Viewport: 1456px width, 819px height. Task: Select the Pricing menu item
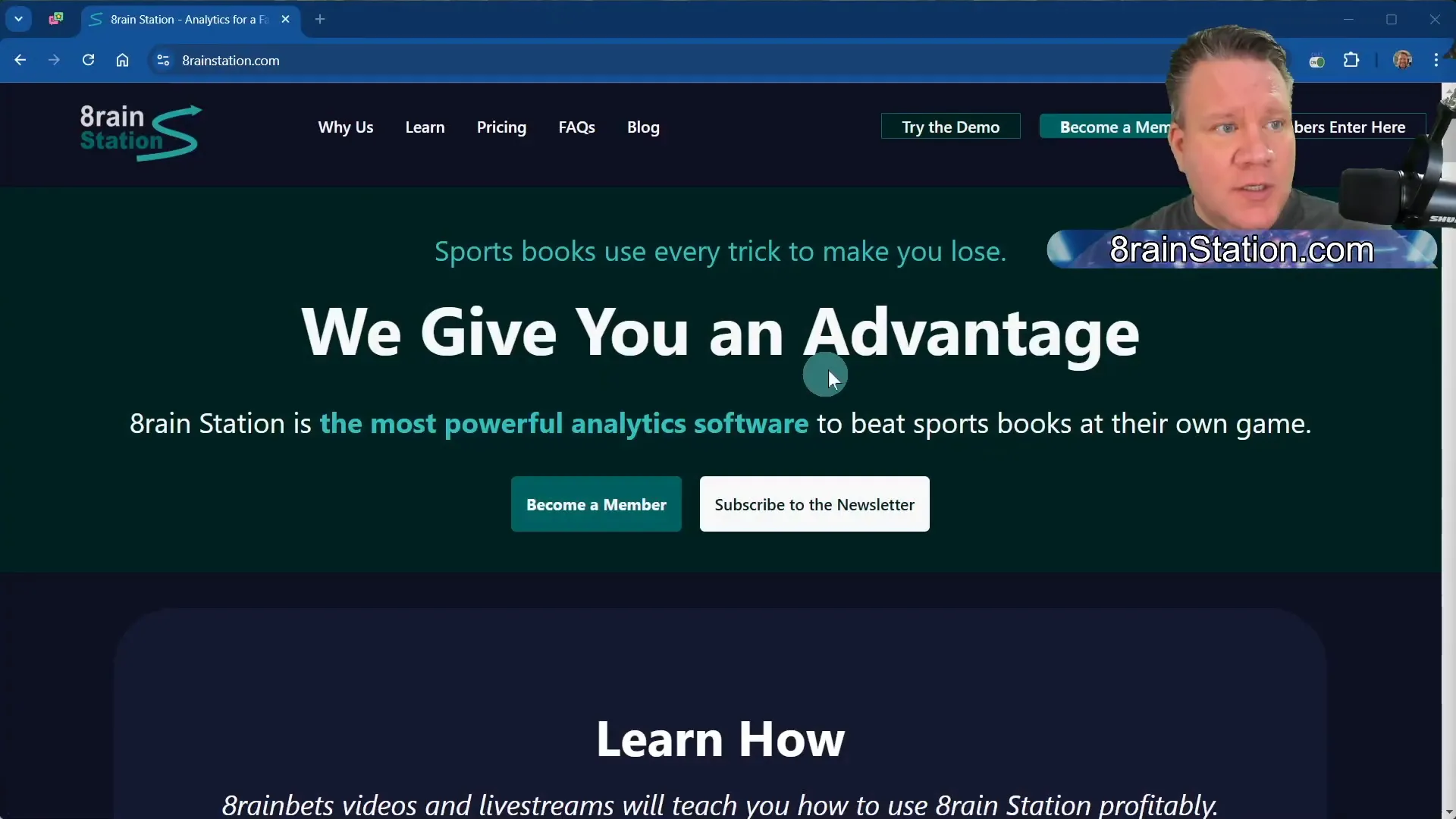501,127
